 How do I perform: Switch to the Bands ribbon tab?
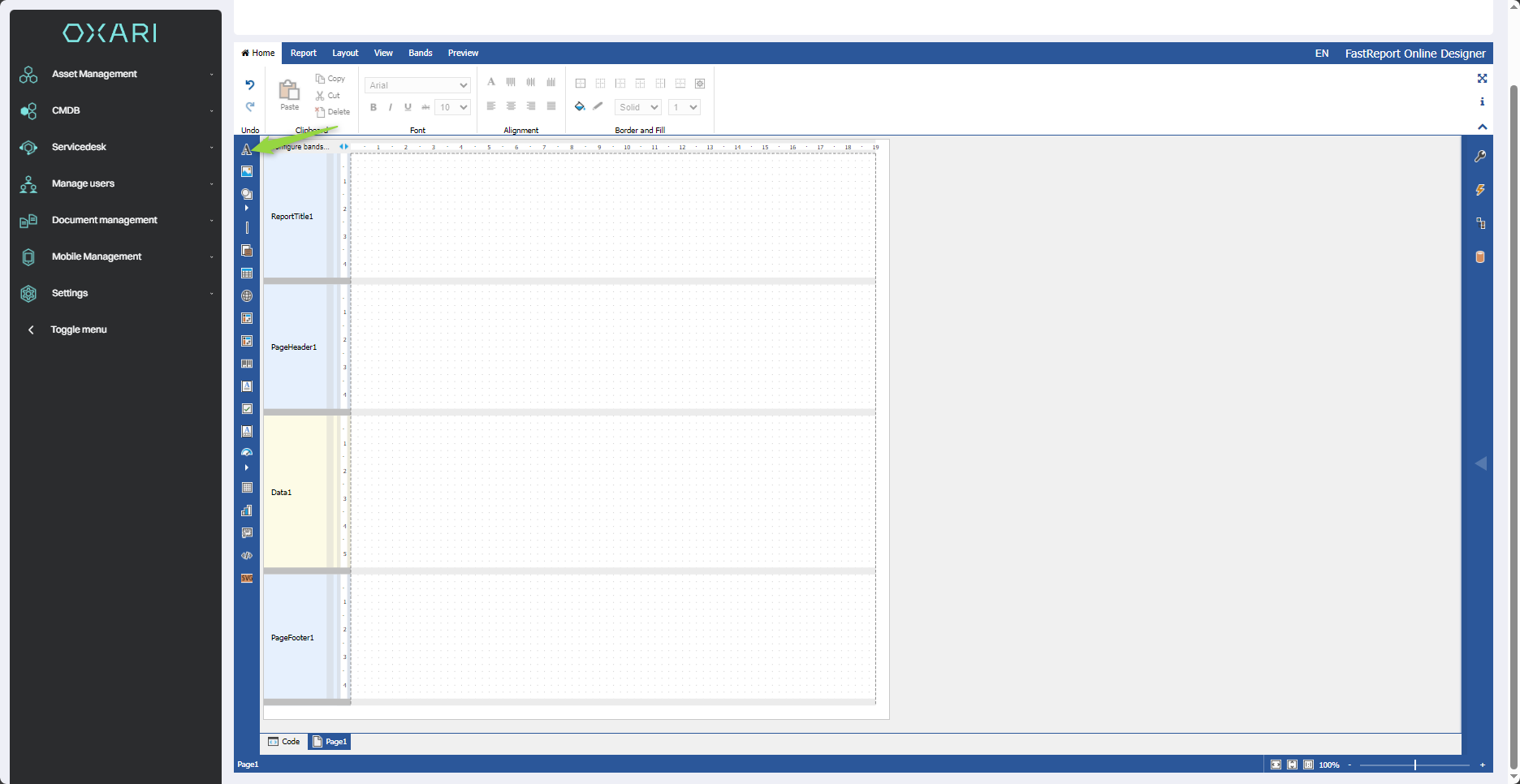point(420,53)
